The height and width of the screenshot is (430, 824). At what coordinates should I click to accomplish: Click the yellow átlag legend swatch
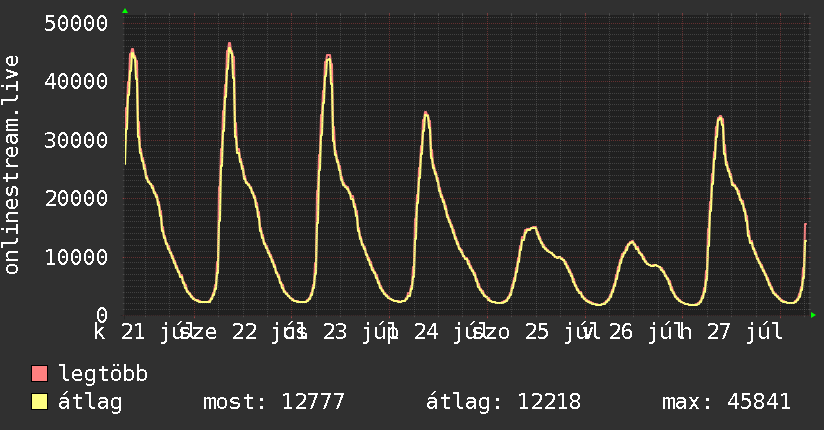tap(39, 401)
